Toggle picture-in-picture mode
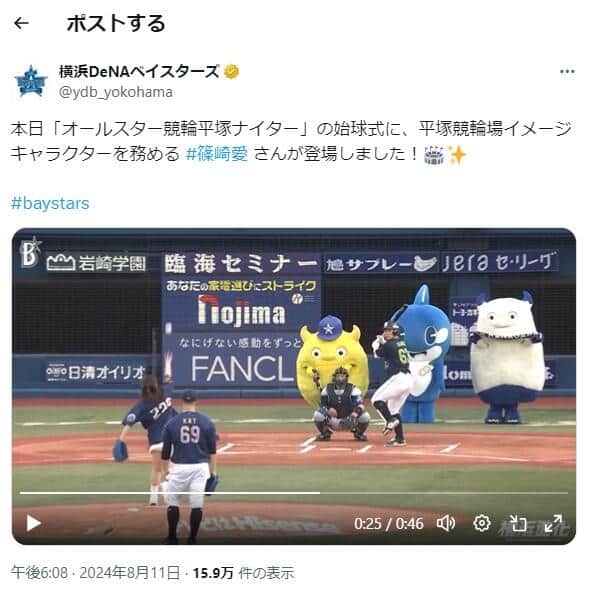589x598 pixels. 518,523
